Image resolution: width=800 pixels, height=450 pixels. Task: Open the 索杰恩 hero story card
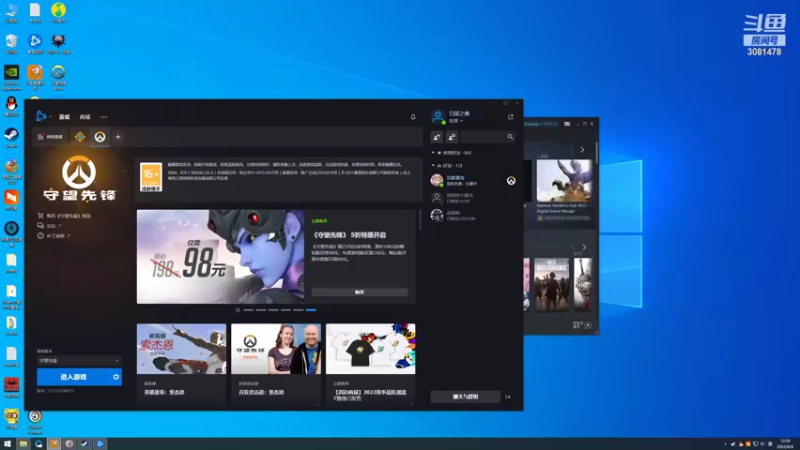[181, 362]
